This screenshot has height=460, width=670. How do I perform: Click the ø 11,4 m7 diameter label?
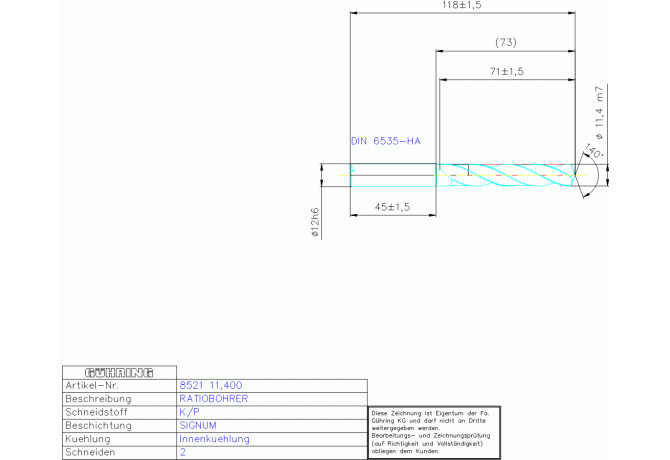599,114
